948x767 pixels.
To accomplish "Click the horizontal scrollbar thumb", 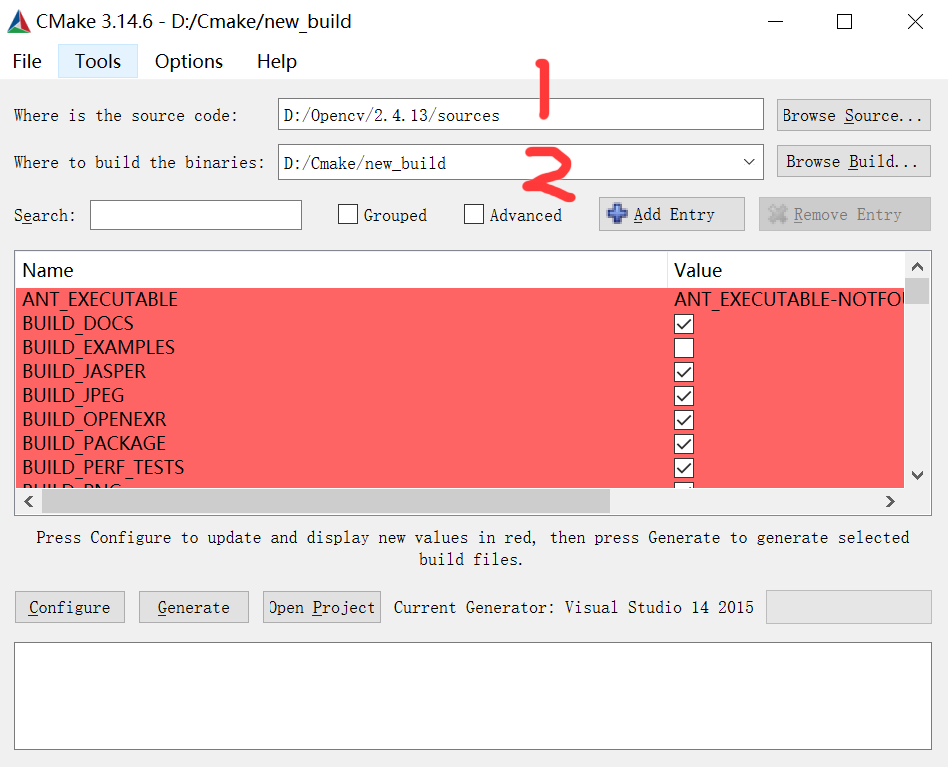I will point(325,501).
